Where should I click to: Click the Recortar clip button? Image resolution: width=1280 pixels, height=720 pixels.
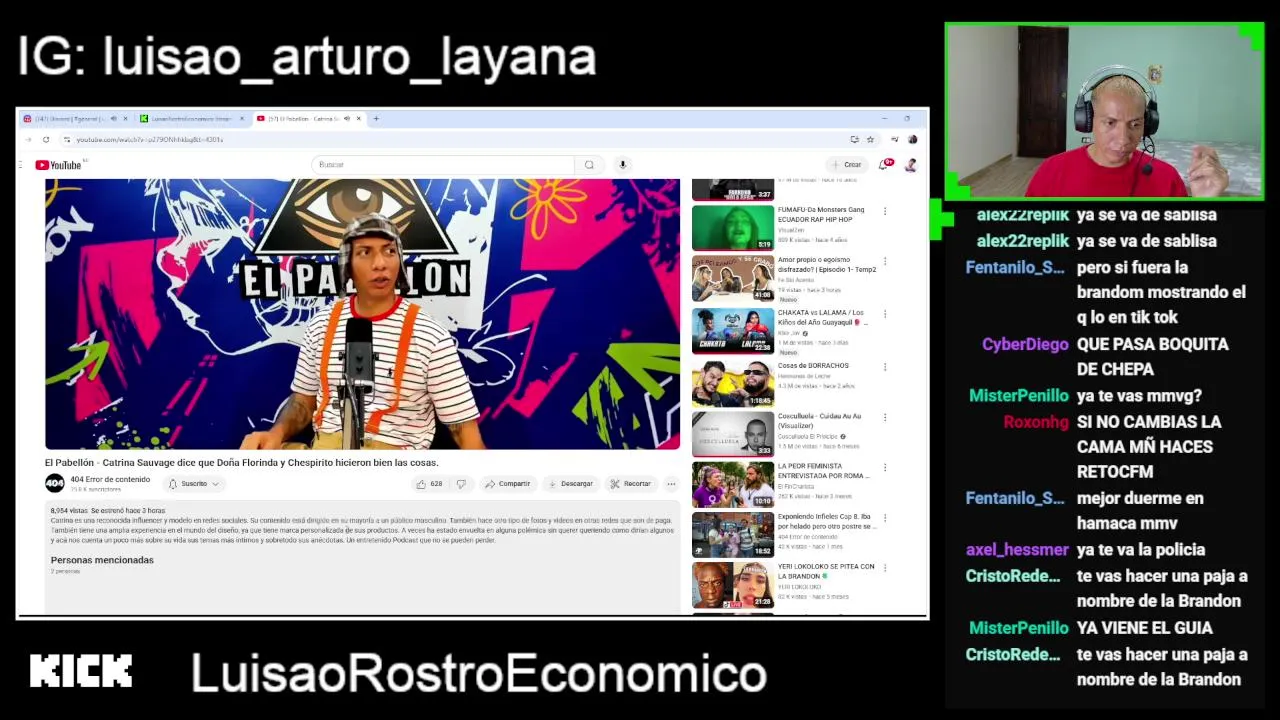point(630,484)
